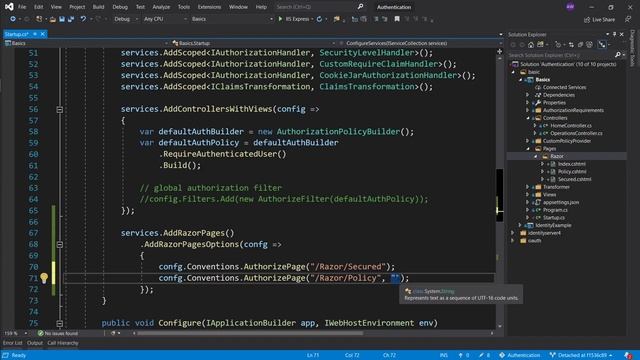Undo the last edit using the toolbar
The height and width of the screenshot is (360, 640).
click(x=83, y=19)
